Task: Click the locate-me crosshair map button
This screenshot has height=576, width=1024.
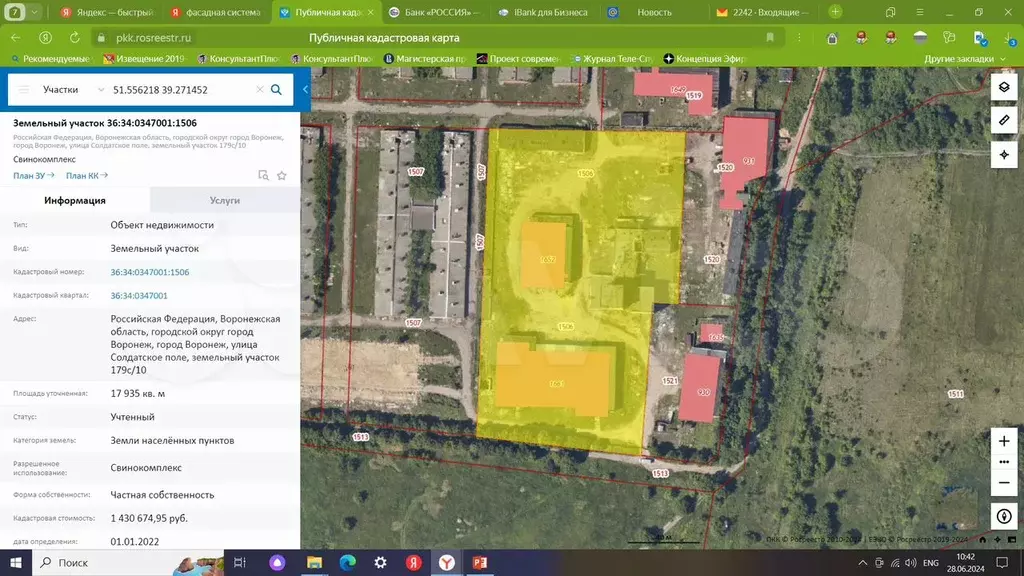Action: tap(1004, 155)
